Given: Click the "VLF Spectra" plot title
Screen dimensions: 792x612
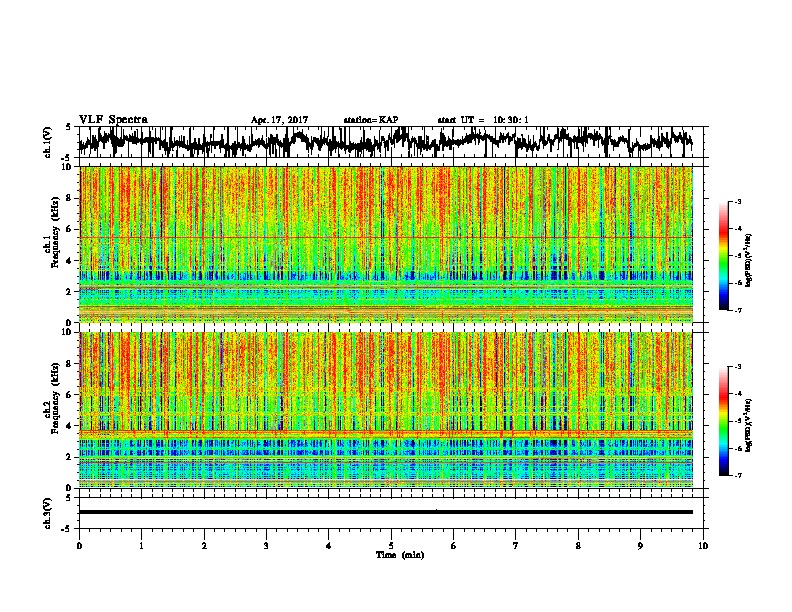Looking at the screenshot, I should click(113, 120).
